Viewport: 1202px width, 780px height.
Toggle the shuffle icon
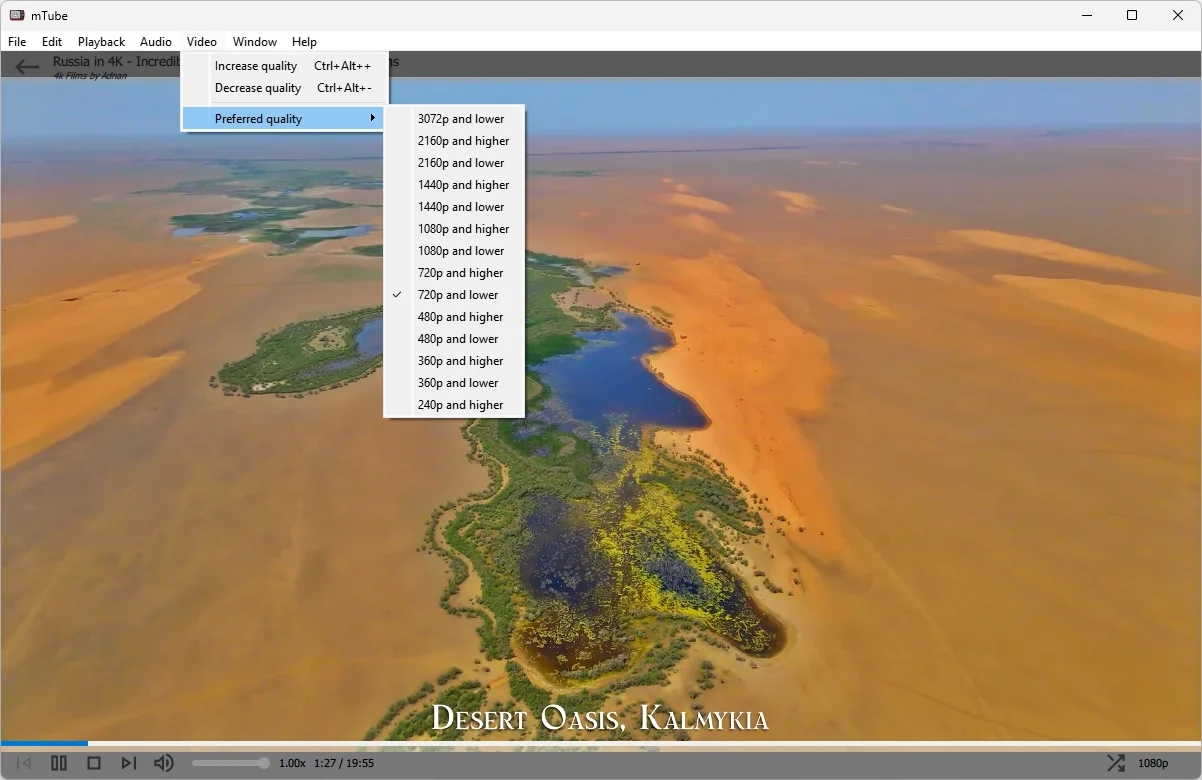(x=1115, y=763)
